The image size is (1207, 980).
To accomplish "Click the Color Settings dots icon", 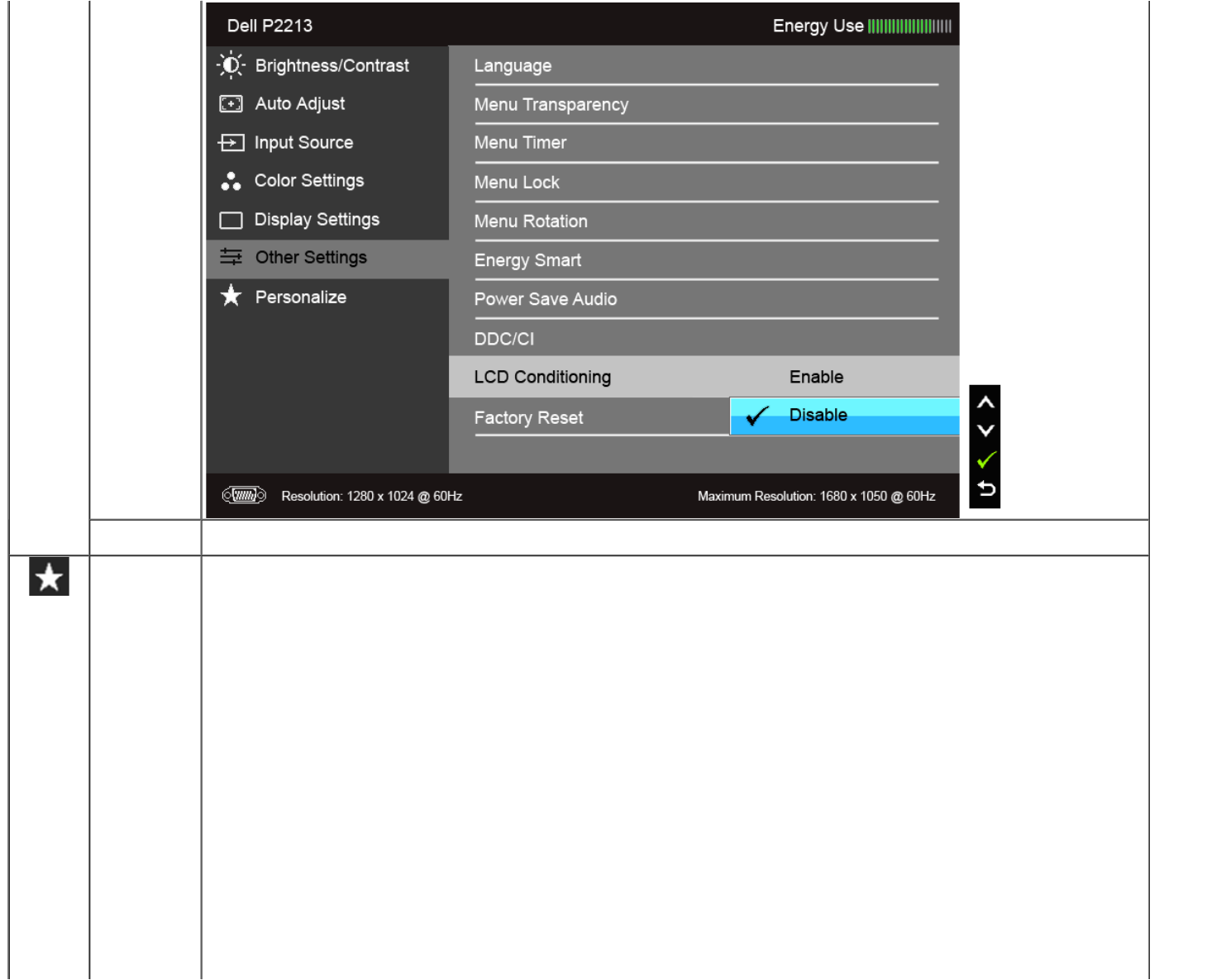I will pyautogui.click(x=231, y=181).
